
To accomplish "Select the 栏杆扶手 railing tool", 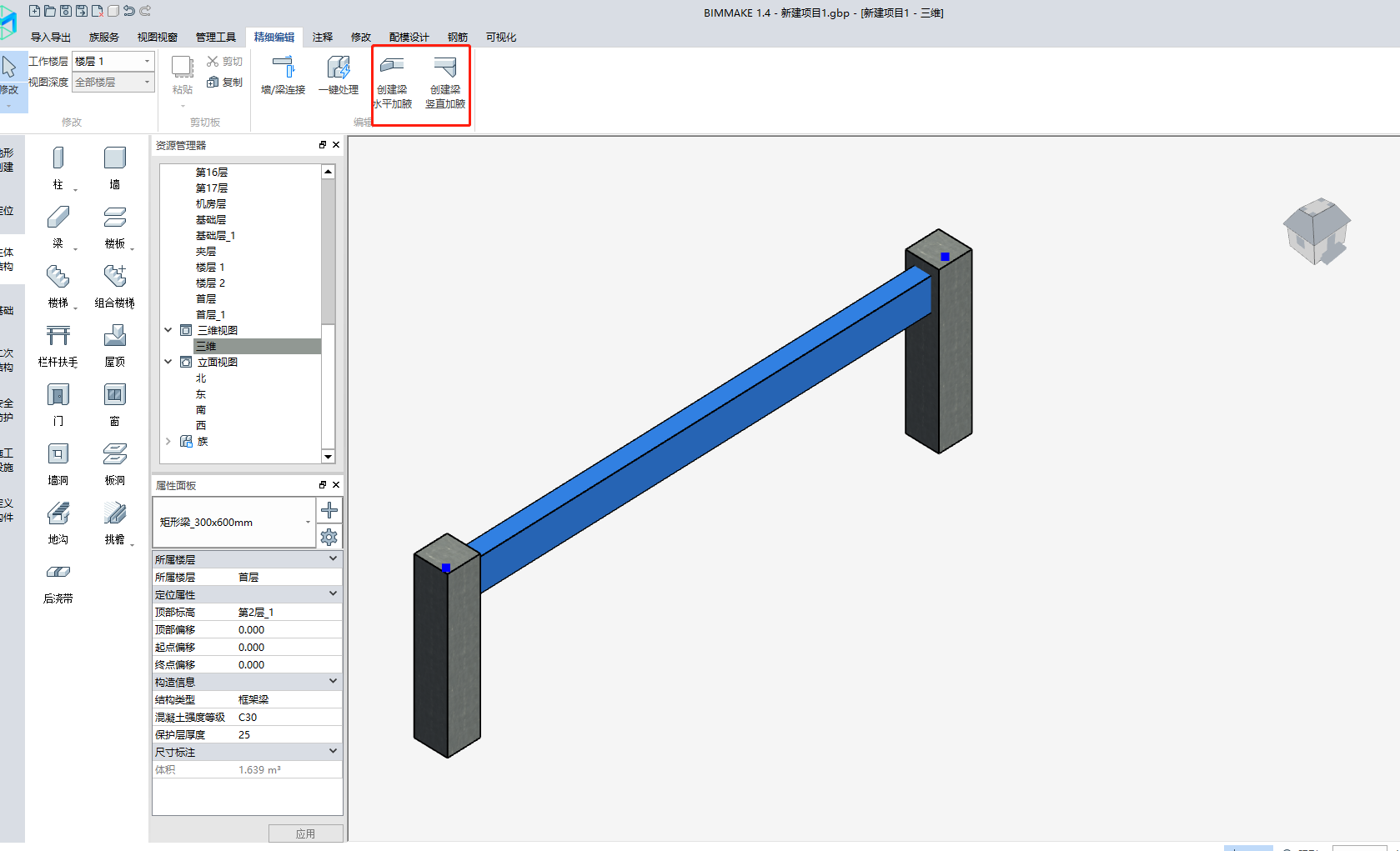I will pyautogui.click(x=58, y=345).
